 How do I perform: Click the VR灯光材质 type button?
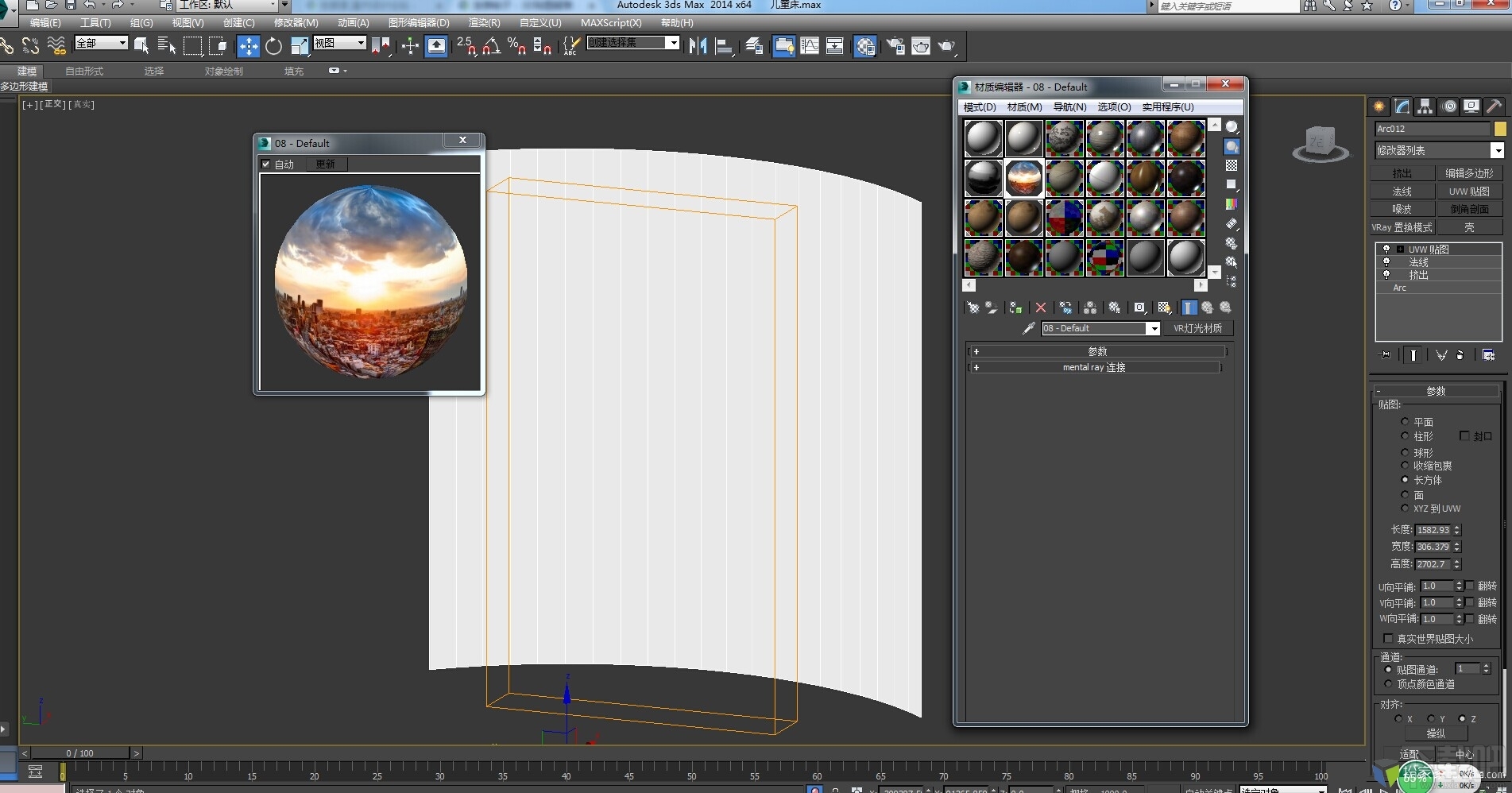pyautogui.click(x=1197, y=328)
